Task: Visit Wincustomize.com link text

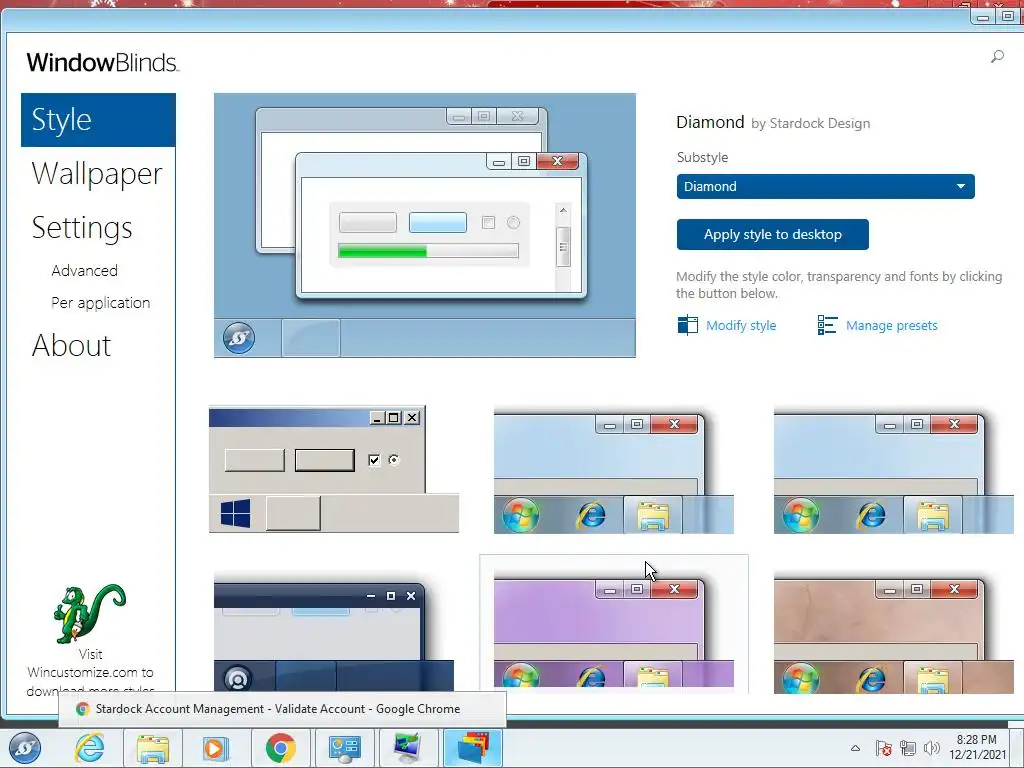Action: click(x=90, y=671)
